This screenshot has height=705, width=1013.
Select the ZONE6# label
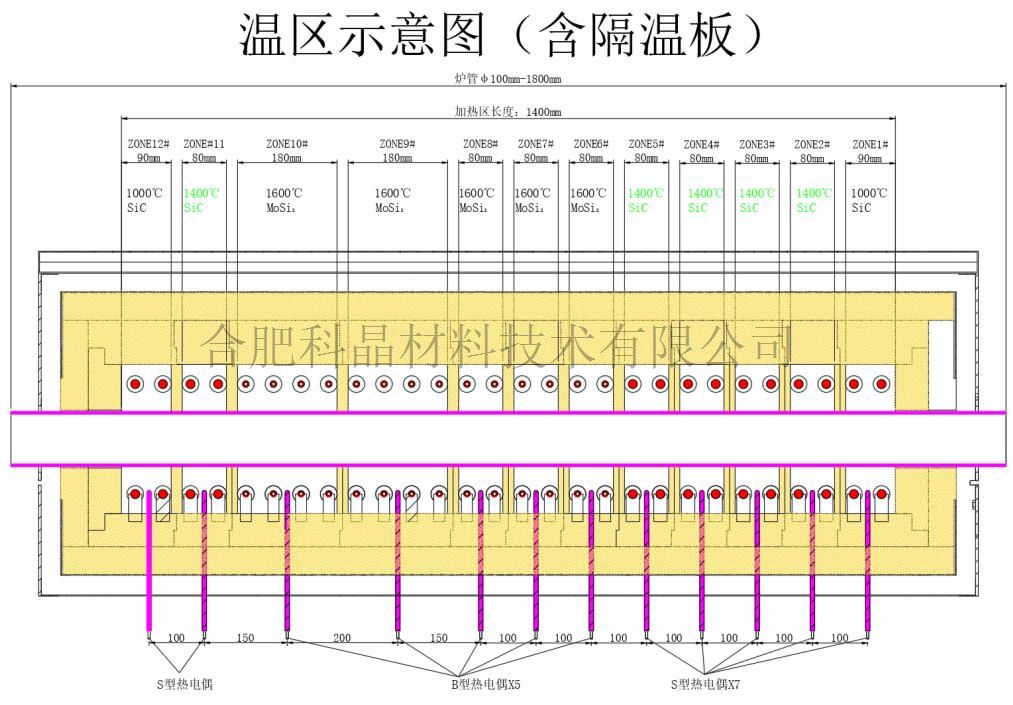point(591,144)
